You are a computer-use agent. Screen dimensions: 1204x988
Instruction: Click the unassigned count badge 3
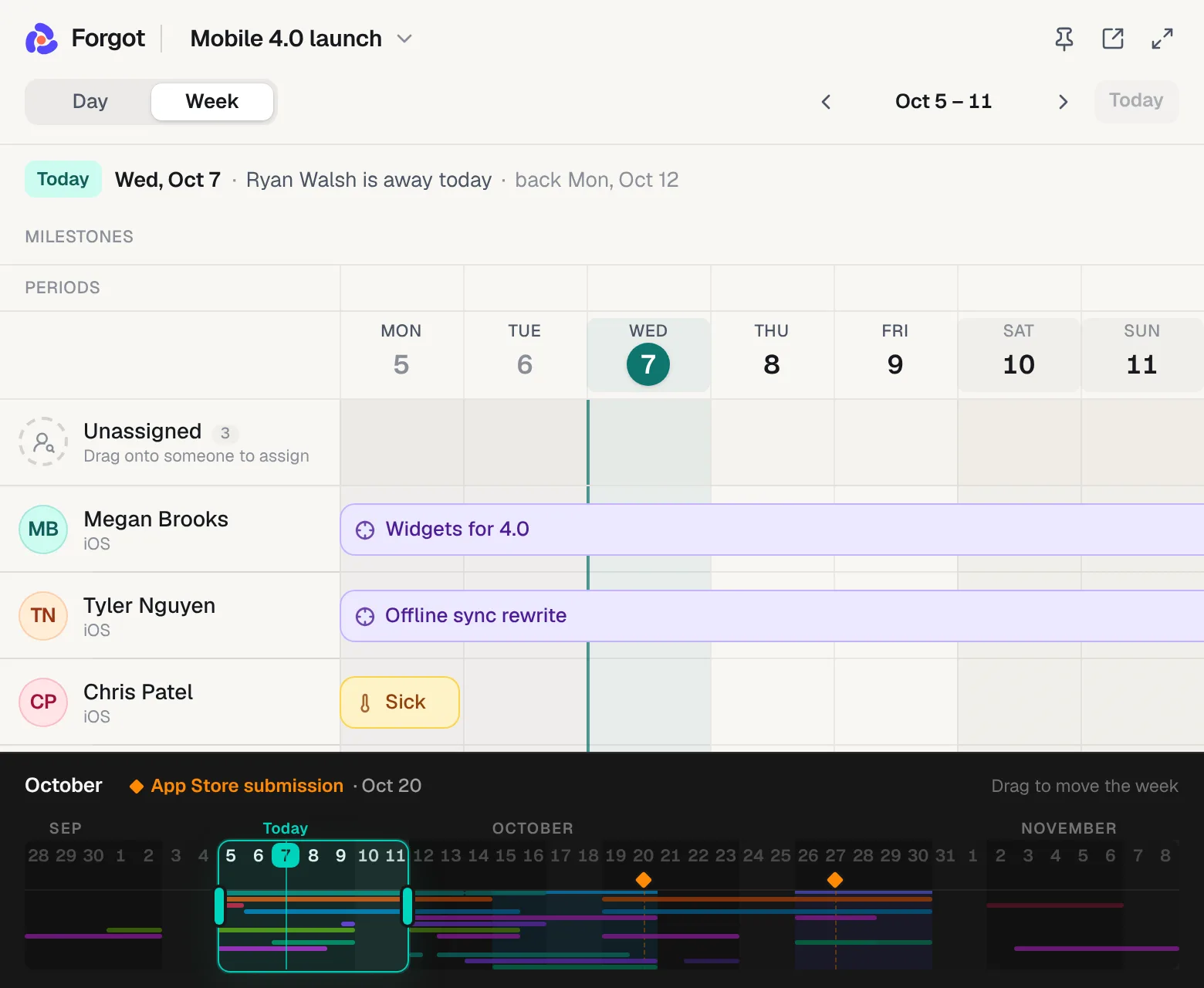pyautogui.click(x=225, y=433)
